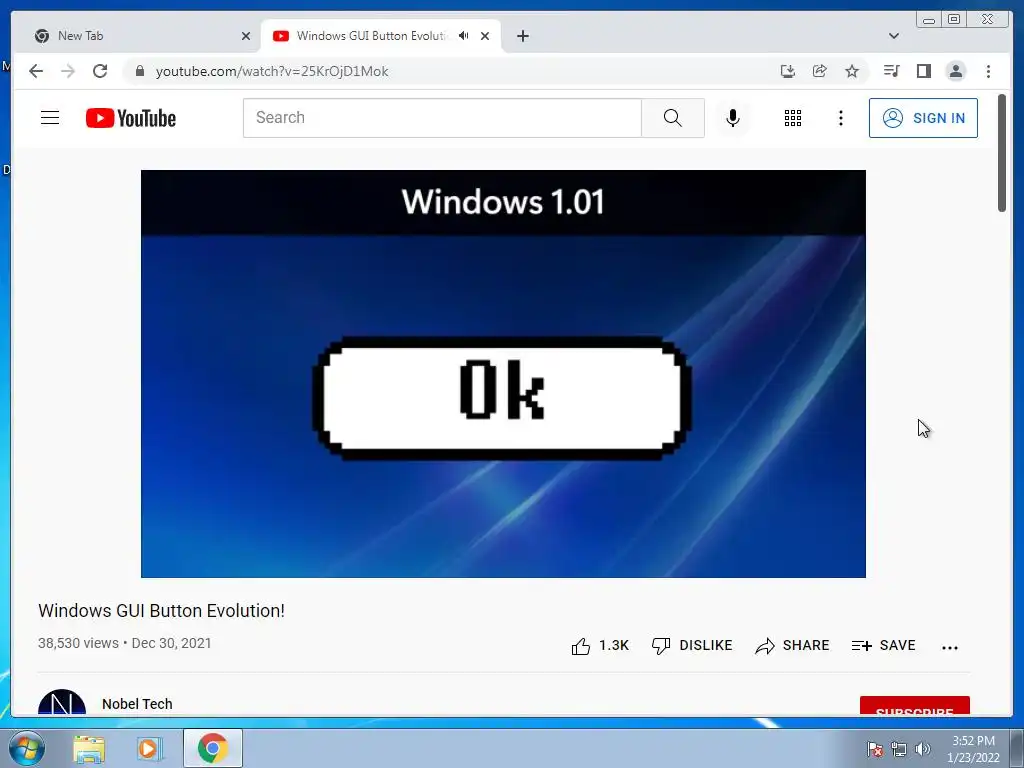This screenshot has width=1024, height=768.
Task: Open network icon in system tray
Action: pyautogui.click(x=899, y=749)
